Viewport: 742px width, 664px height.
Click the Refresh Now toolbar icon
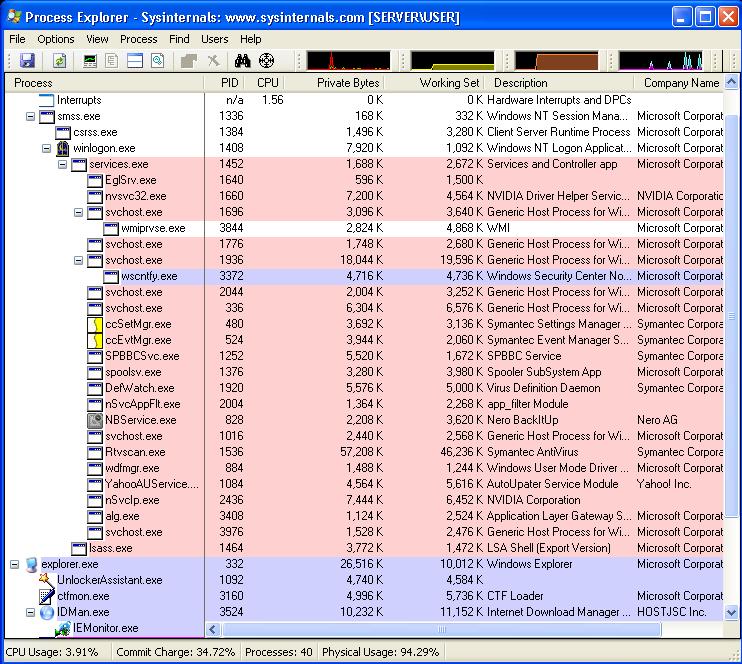(60, 61)
